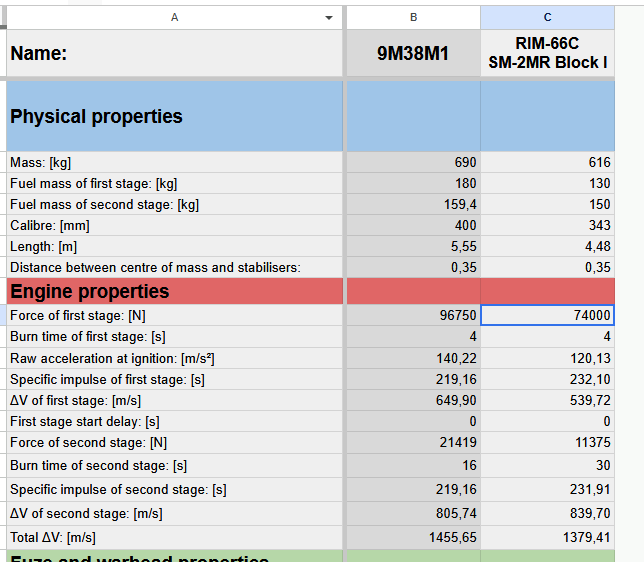Select start delay 0 in column C
The image size is (644, 562).
point(547,421)
